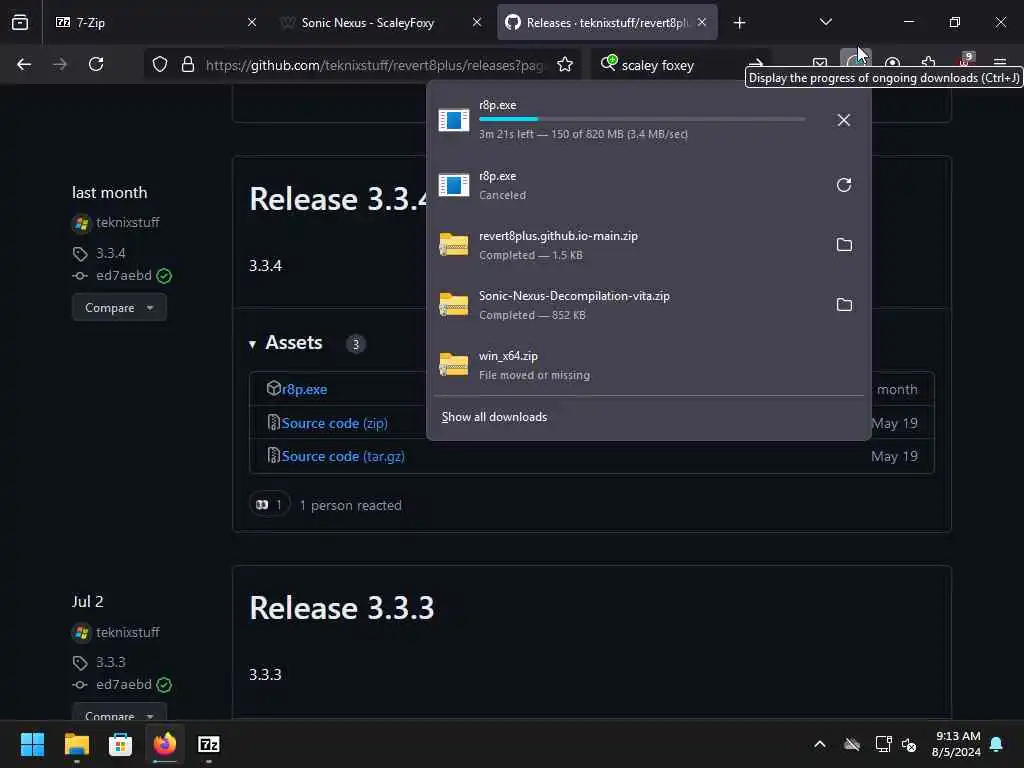Open the extensions puzzle icon
The width and height of the screenshot is (1024, 768).
point(928,63)
